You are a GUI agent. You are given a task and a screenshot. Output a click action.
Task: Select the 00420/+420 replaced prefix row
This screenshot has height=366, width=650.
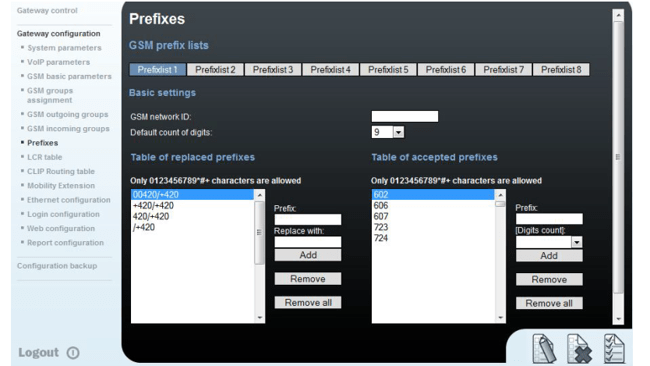coord(192,194)
